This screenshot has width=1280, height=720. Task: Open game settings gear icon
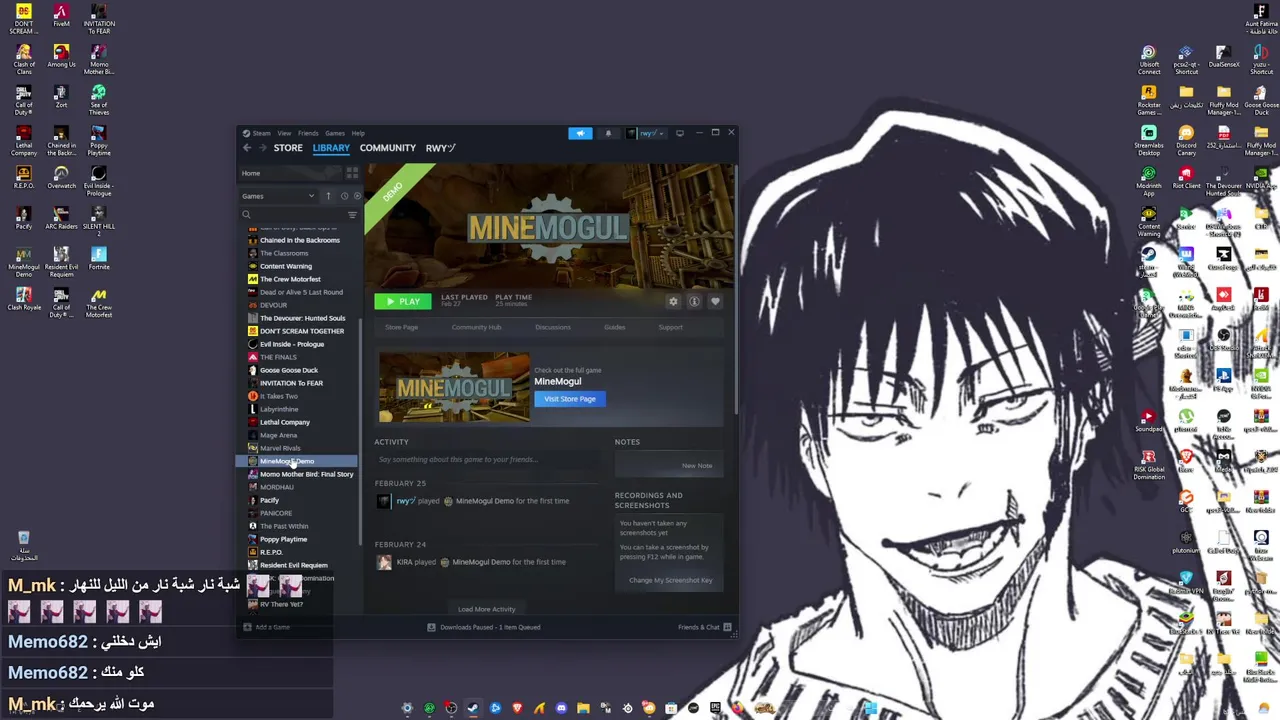tap(673, 301)
